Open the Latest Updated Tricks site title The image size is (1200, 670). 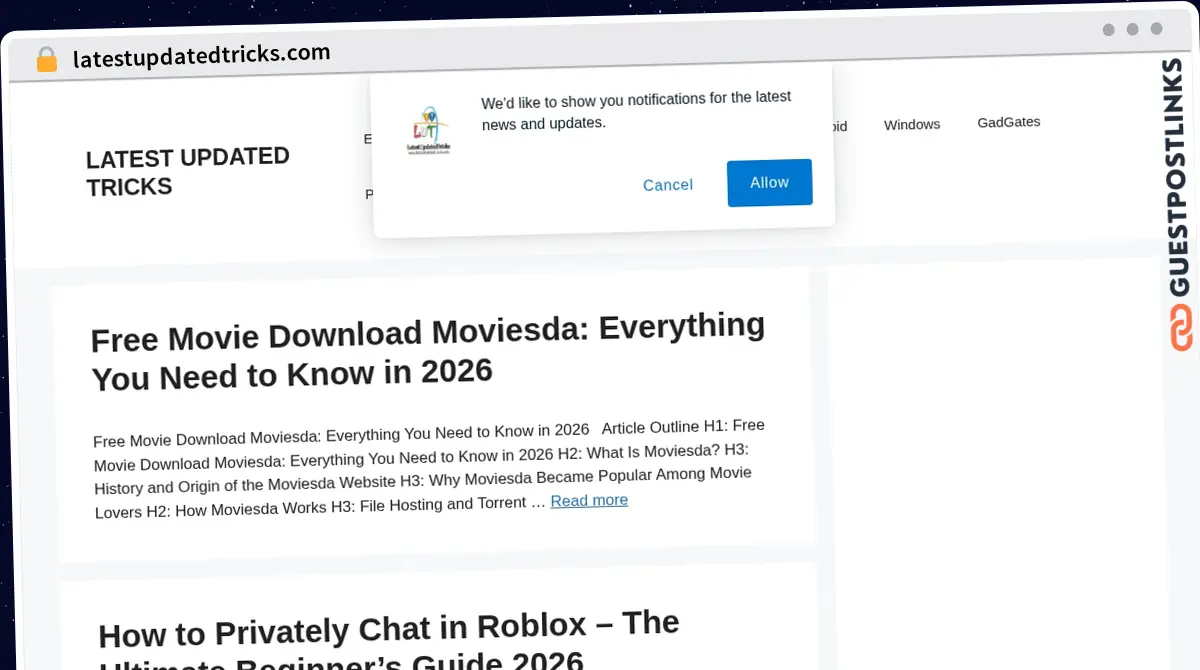coord(188,172)
